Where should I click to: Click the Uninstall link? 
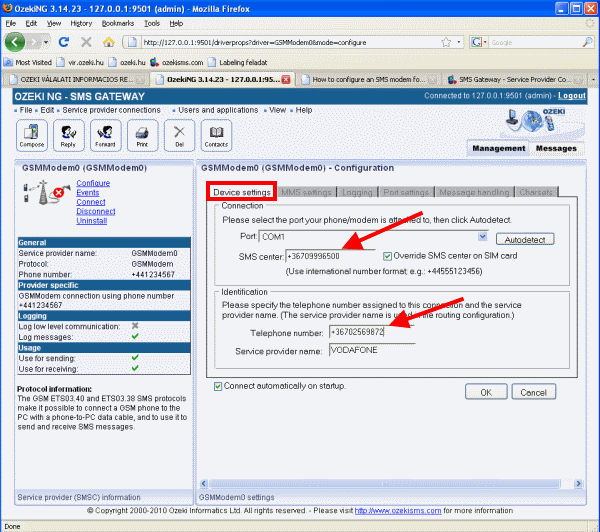(x=91, y=221)
